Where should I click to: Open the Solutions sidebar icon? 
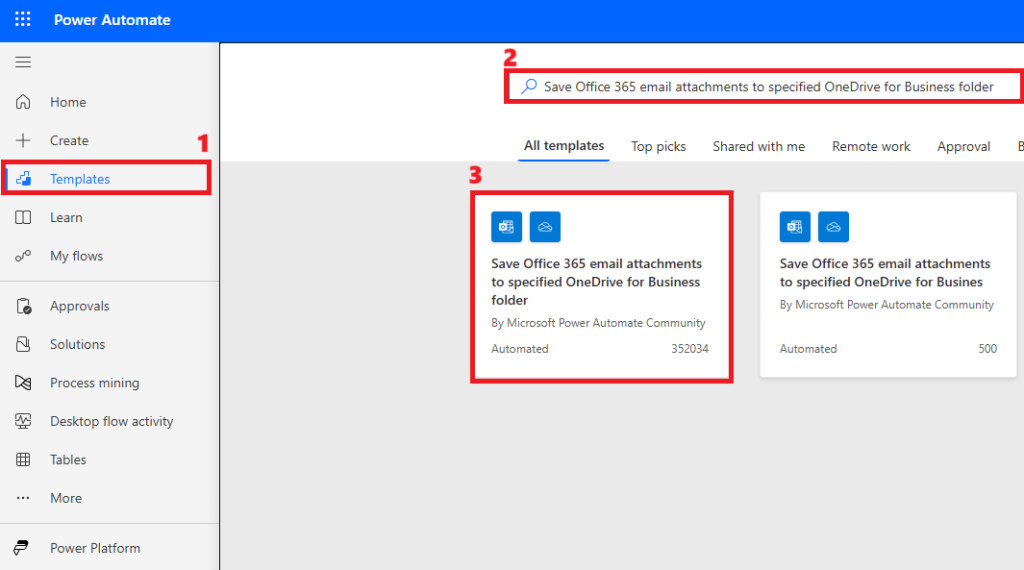tap(23, 344)
